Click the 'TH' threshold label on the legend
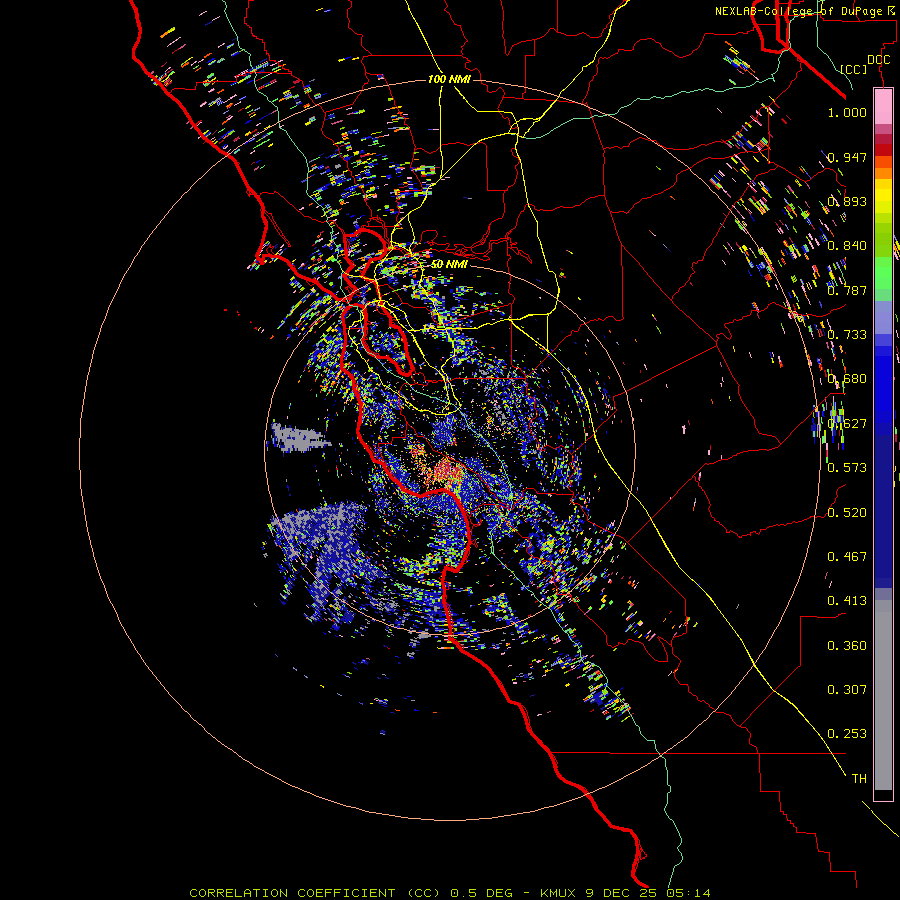The image size is (900, 900). pos(859,779)
